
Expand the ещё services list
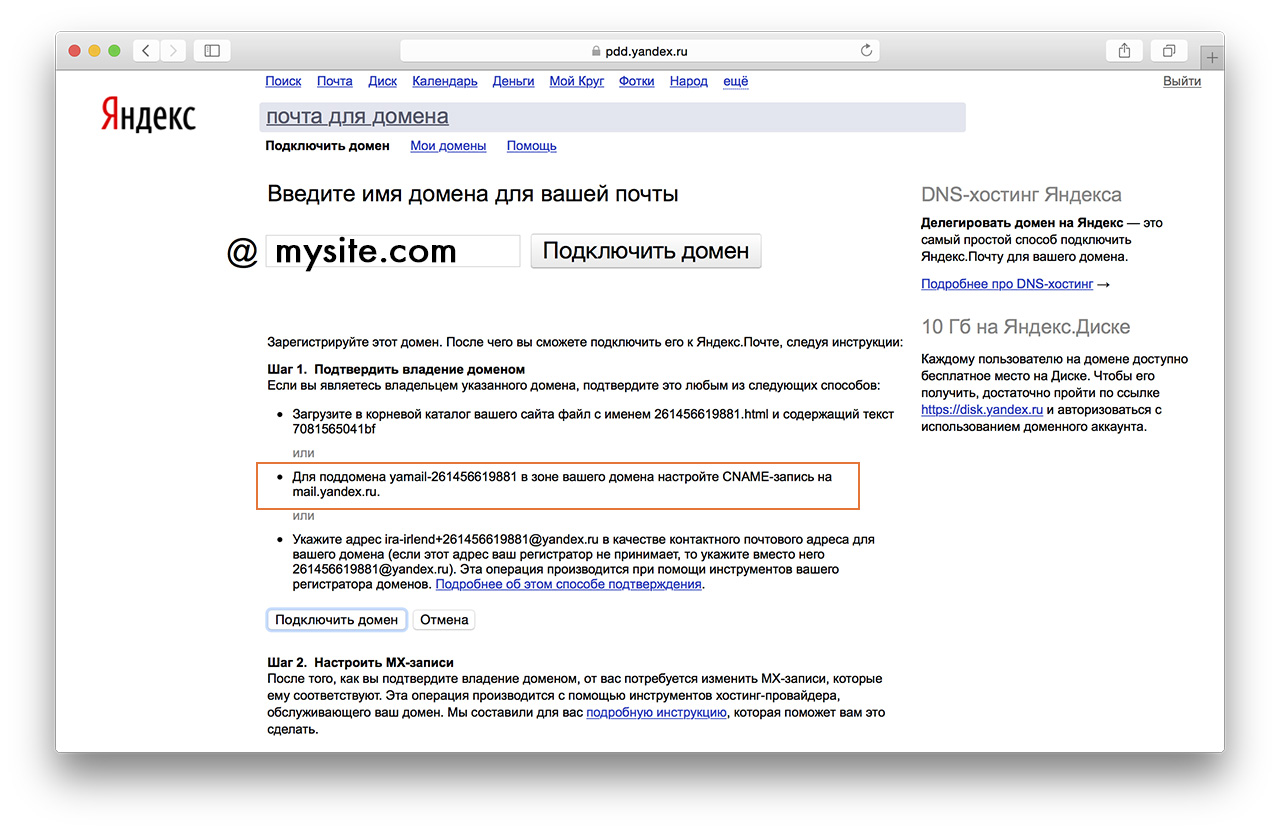(x=736, y=81)
